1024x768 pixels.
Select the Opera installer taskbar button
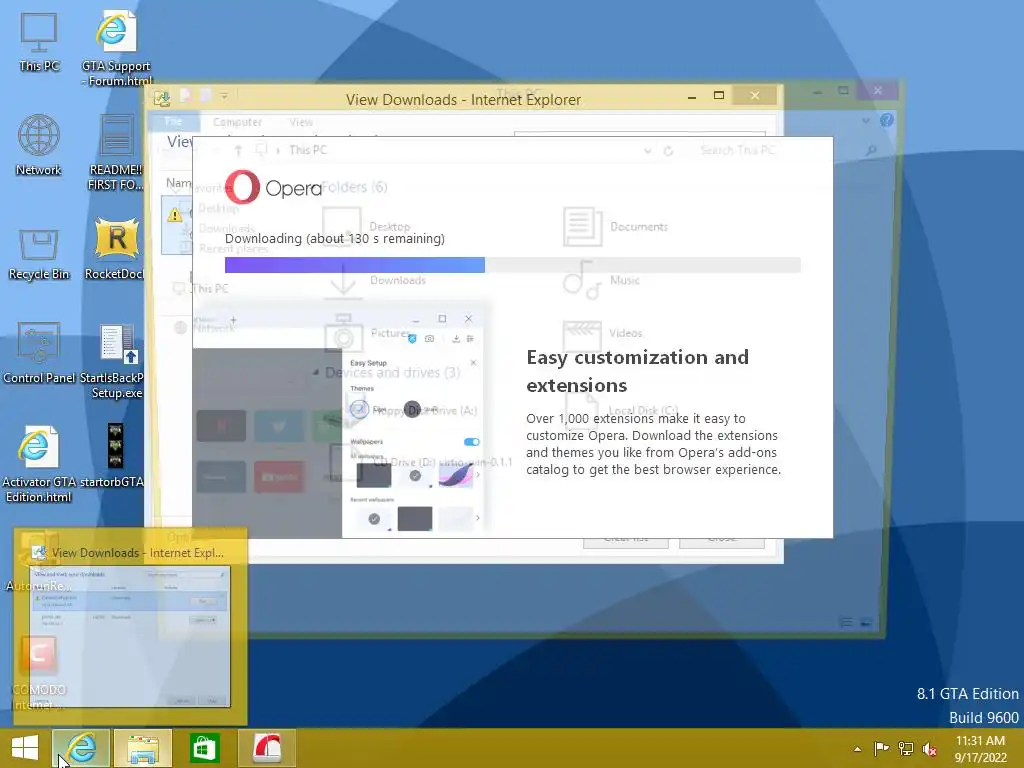(266, 748)
